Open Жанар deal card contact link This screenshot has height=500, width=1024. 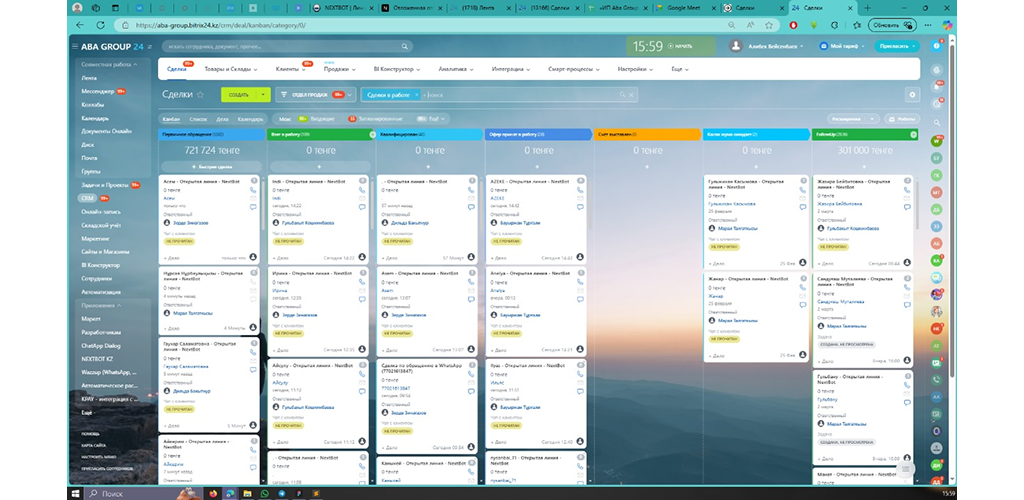coord(716,296)
